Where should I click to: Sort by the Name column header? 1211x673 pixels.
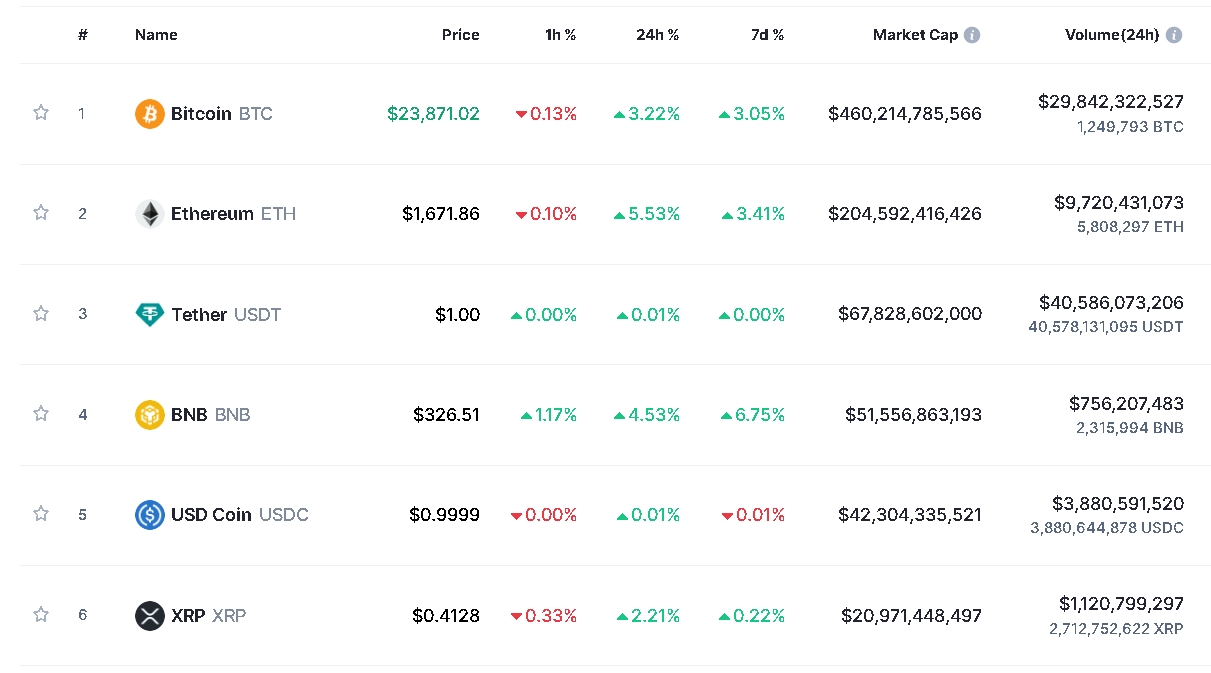point(156,35)
